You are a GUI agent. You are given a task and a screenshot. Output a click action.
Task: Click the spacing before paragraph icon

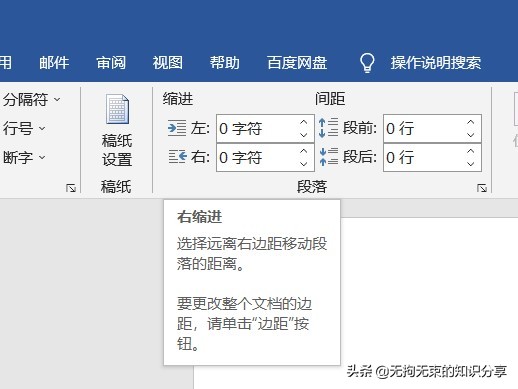pos(328,128)
